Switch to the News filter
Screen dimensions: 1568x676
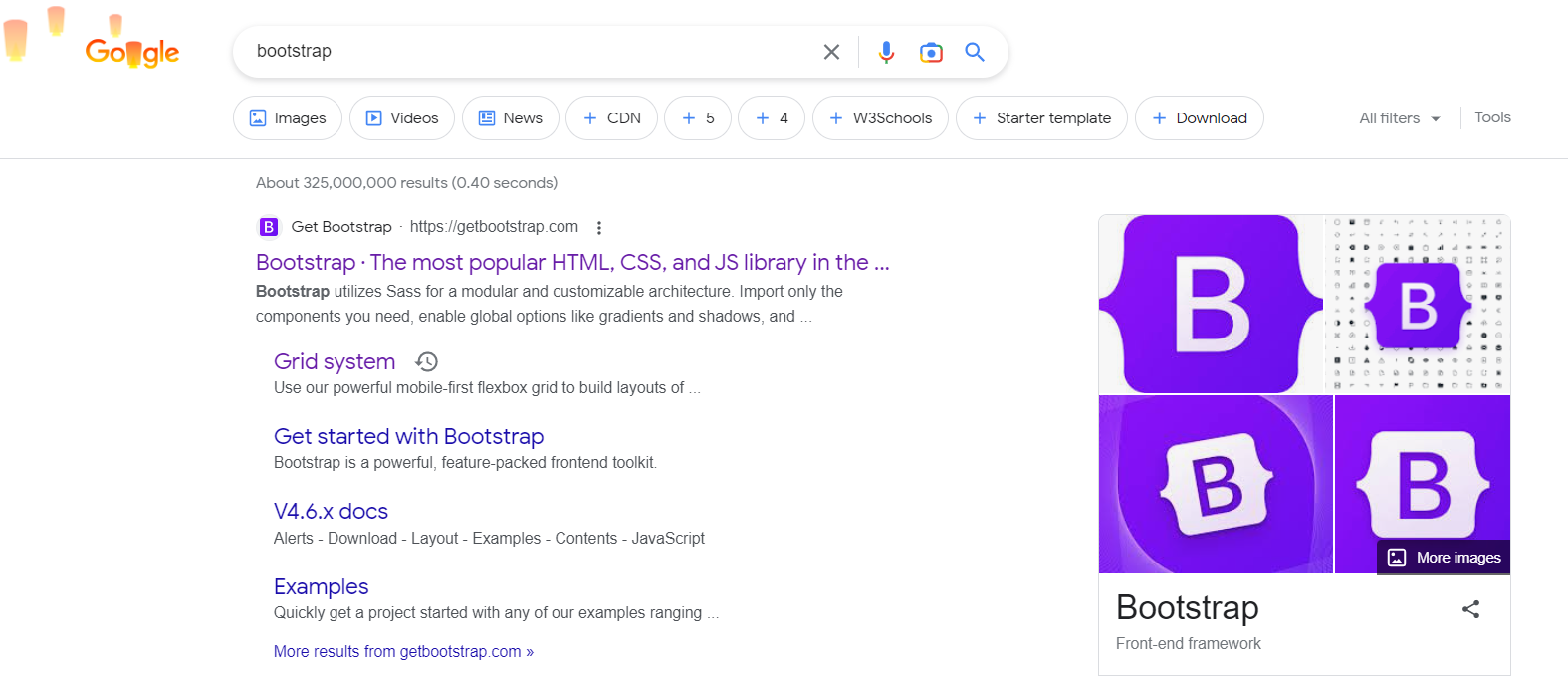tap(511, 118)
